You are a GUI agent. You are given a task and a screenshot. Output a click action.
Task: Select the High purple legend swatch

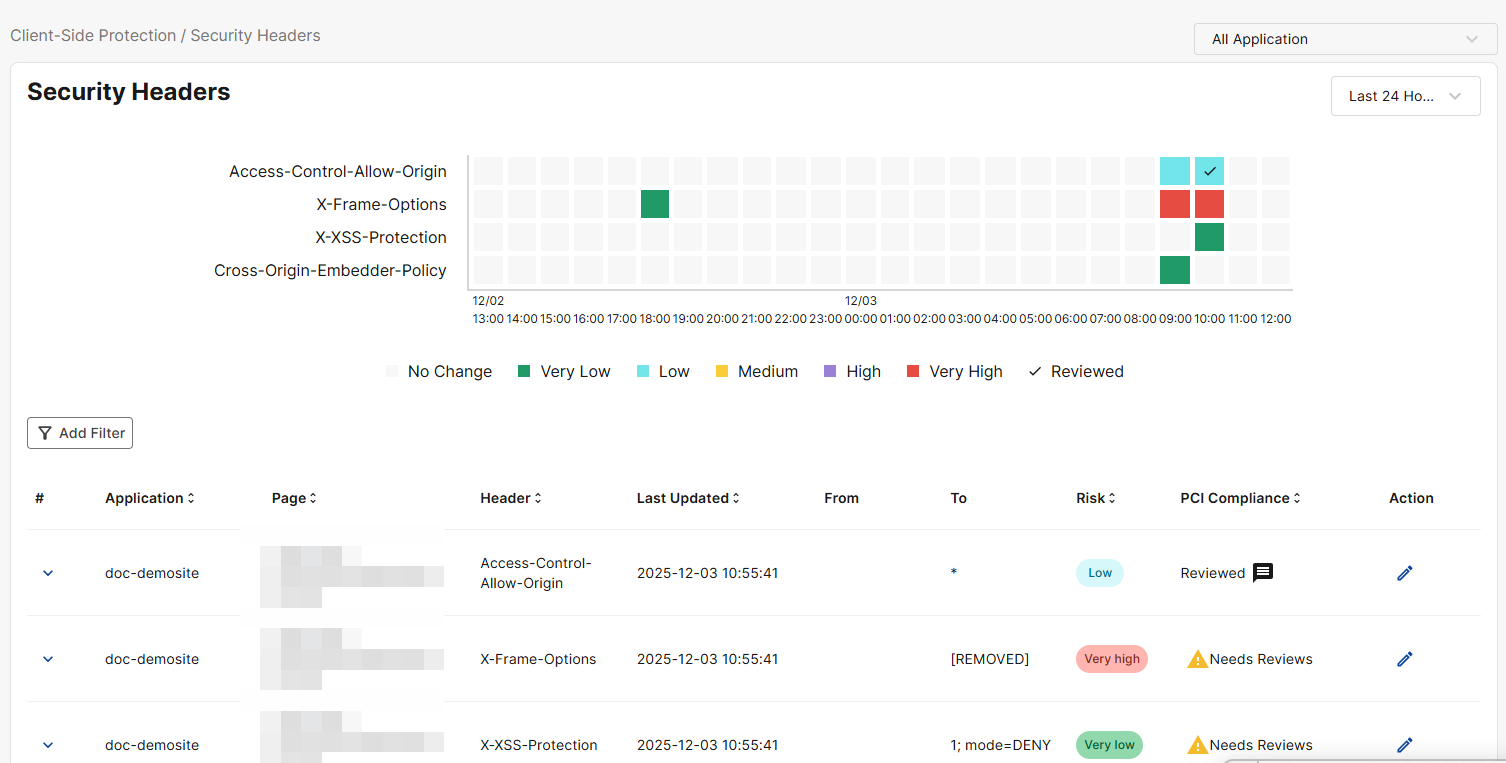click(x=829, y=371)
